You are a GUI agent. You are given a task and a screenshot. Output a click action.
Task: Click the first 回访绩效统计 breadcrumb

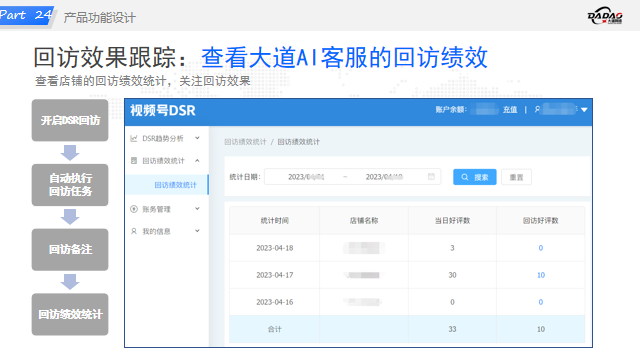point(245,142)
